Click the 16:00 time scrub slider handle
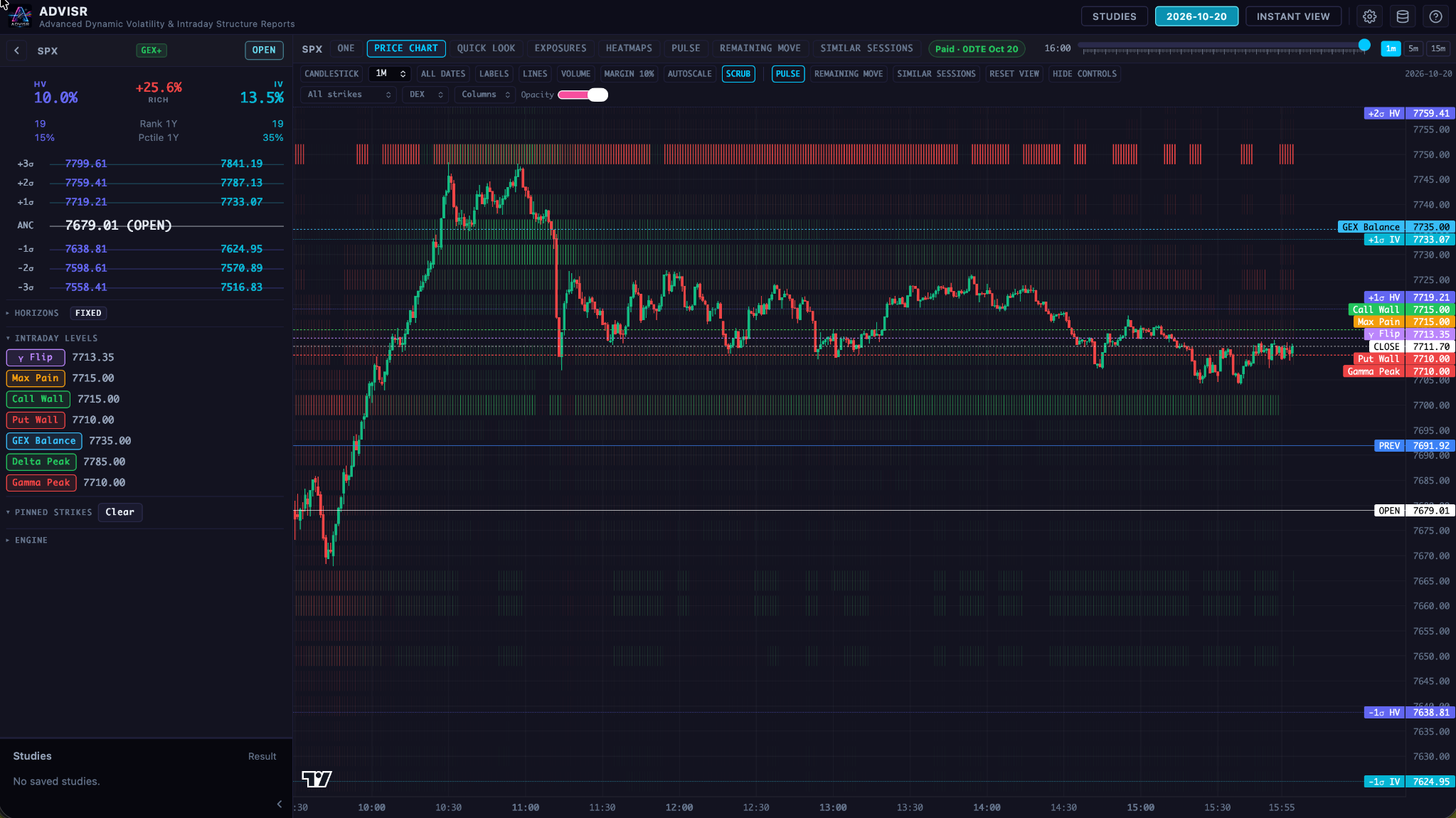The height and width of the screenshot is (818, 1456). click(x=1364, y=46)
